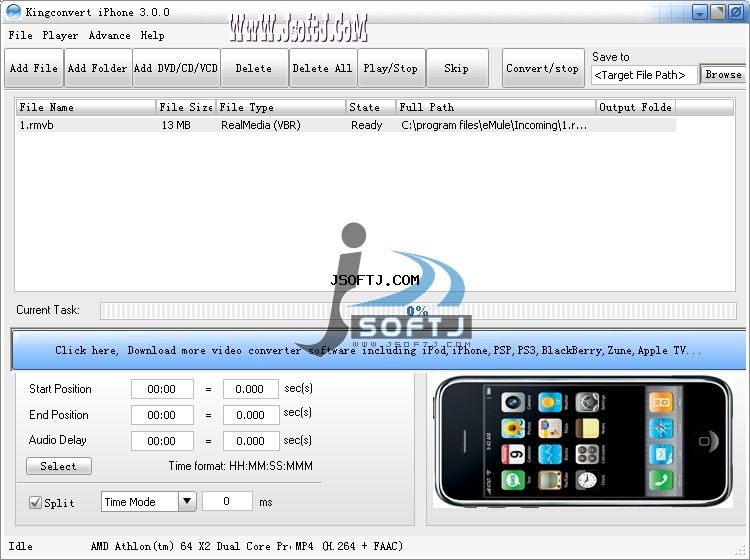Click the End Position seconds field
This screenshot has width=750, height=560.
coord(251,415)
